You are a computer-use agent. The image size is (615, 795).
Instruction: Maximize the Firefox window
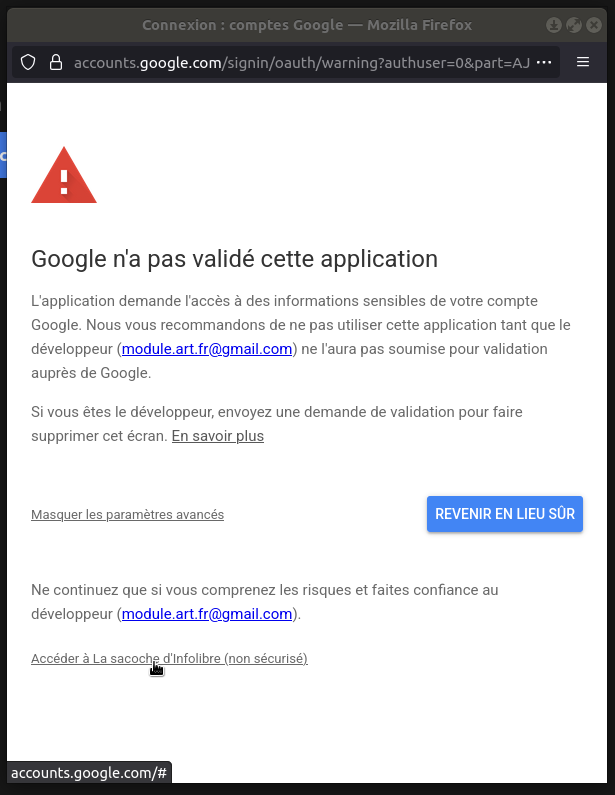574,25
